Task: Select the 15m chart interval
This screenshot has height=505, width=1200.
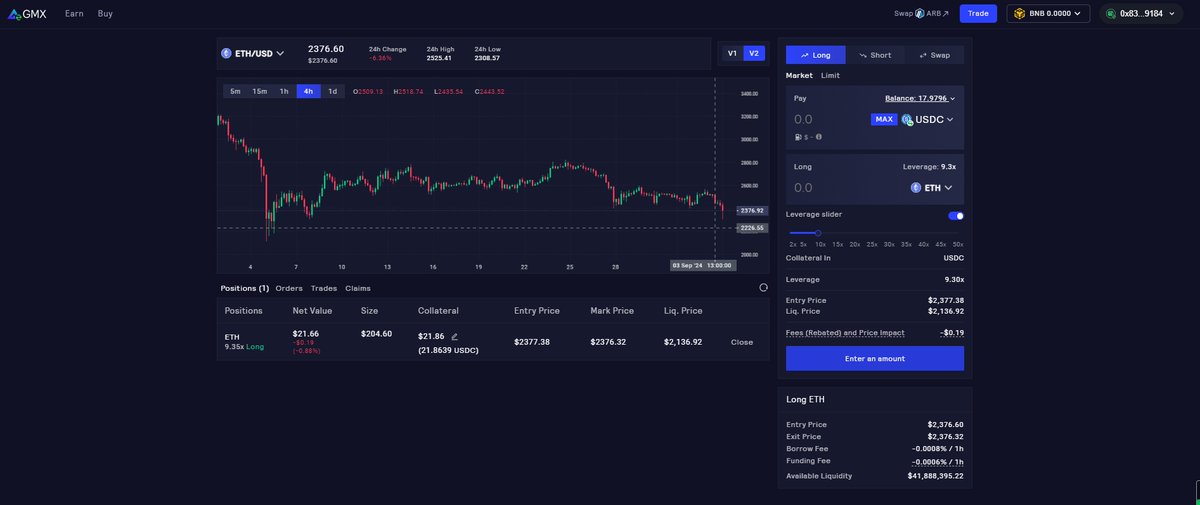Action: (259, 91)
